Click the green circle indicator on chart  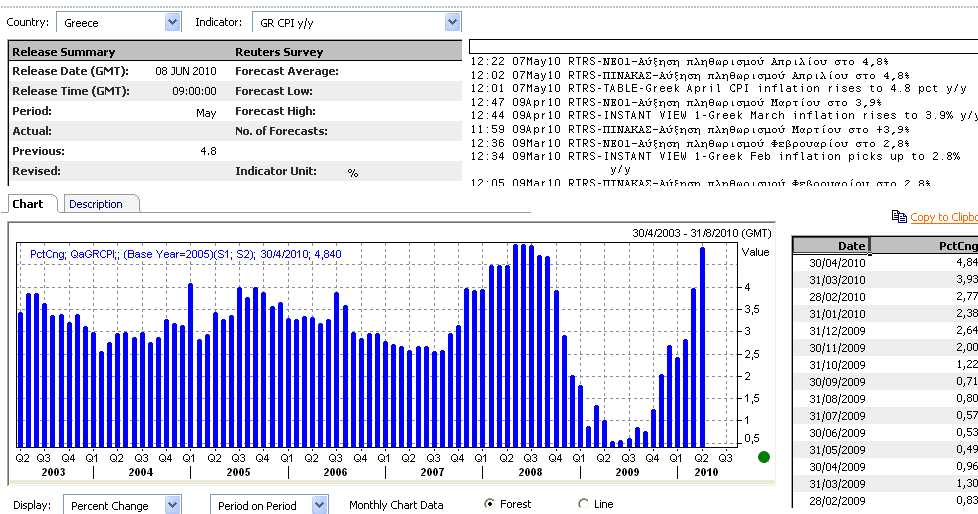point(763,457)
